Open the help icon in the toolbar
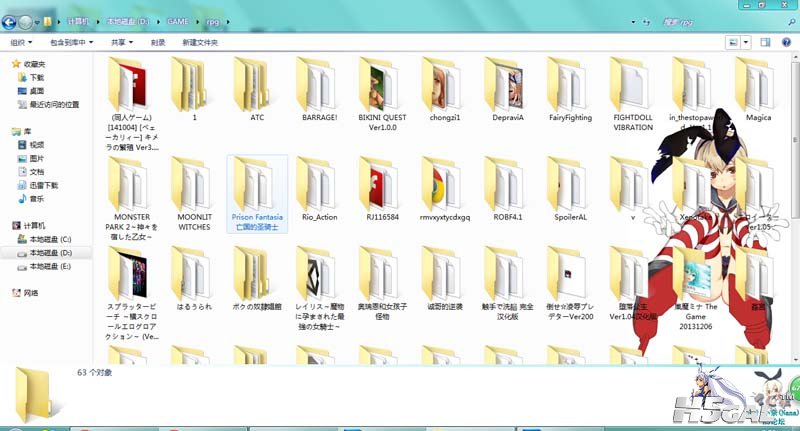800x431 pixels. pyautogui.click(x=785, y=43)
